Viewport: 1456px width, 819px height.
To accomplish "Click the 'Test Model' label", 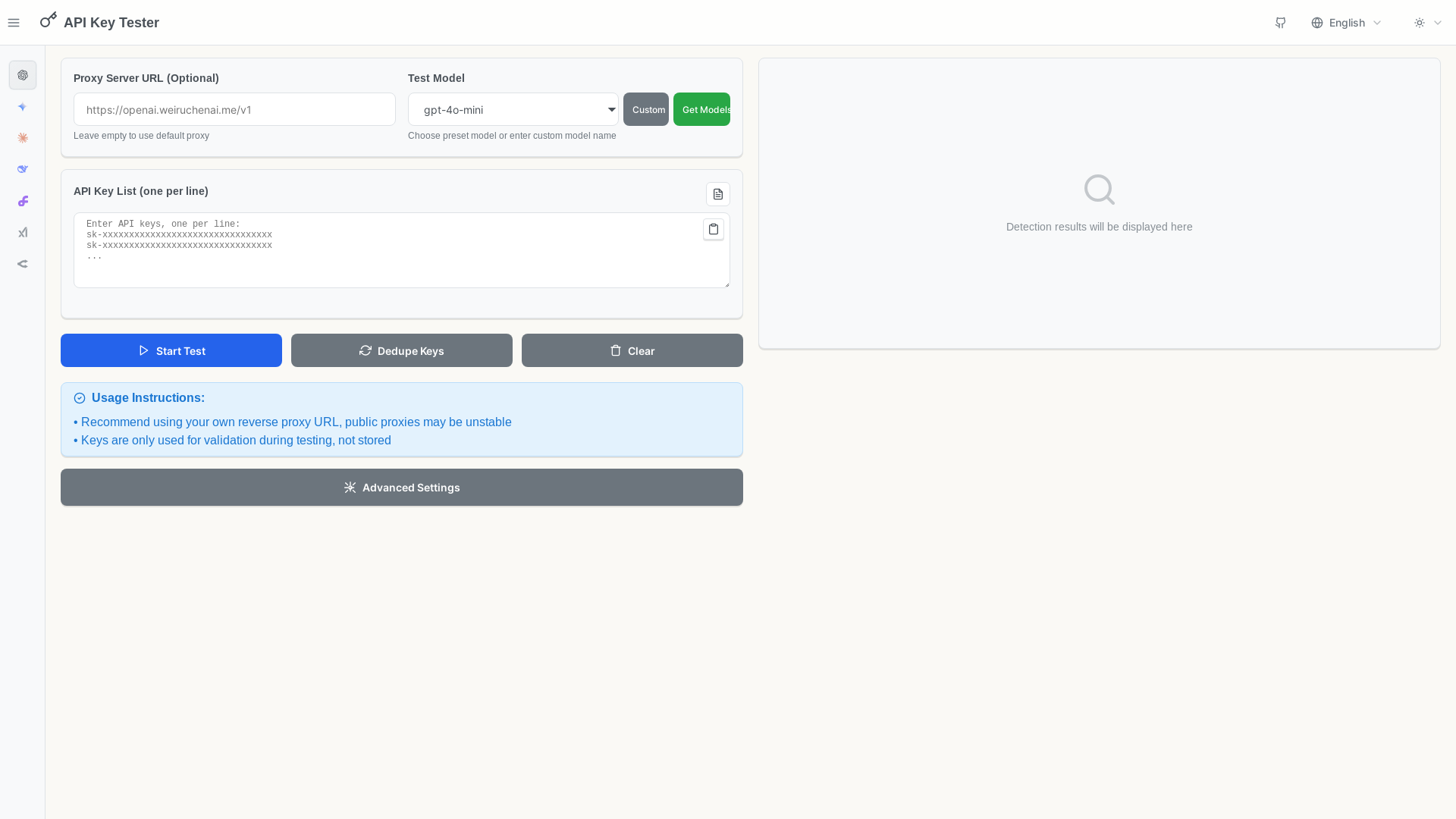I will (436, 78).
